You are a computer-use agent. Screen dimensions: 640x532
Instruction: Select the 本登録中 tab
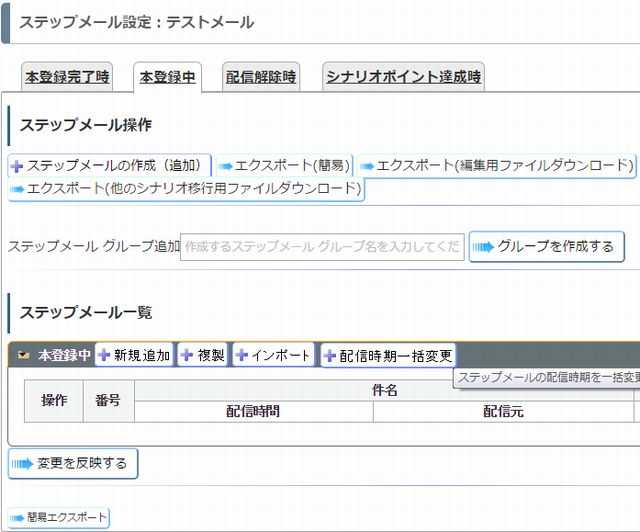click(x=167, y=77)
